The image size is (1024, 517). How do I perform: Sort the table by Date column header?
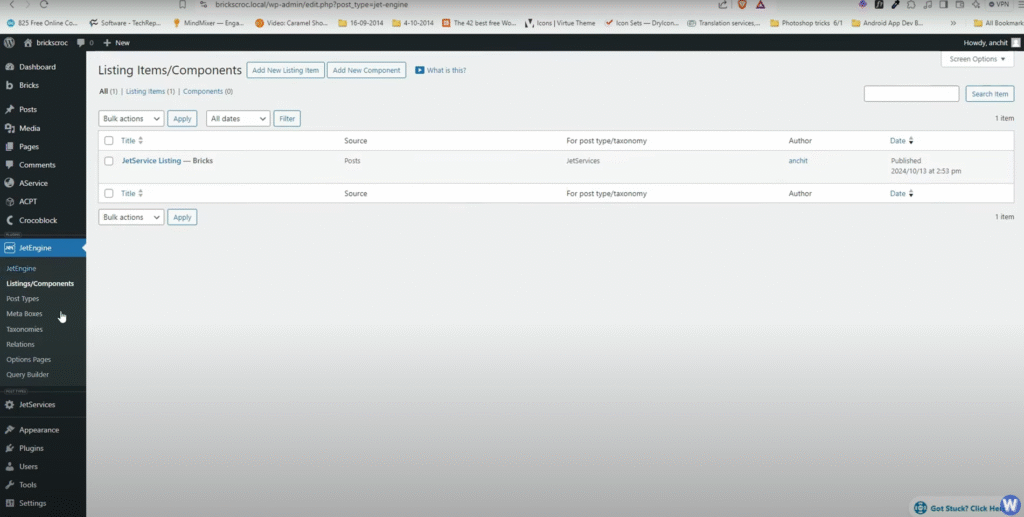click(x=898, y=141)
